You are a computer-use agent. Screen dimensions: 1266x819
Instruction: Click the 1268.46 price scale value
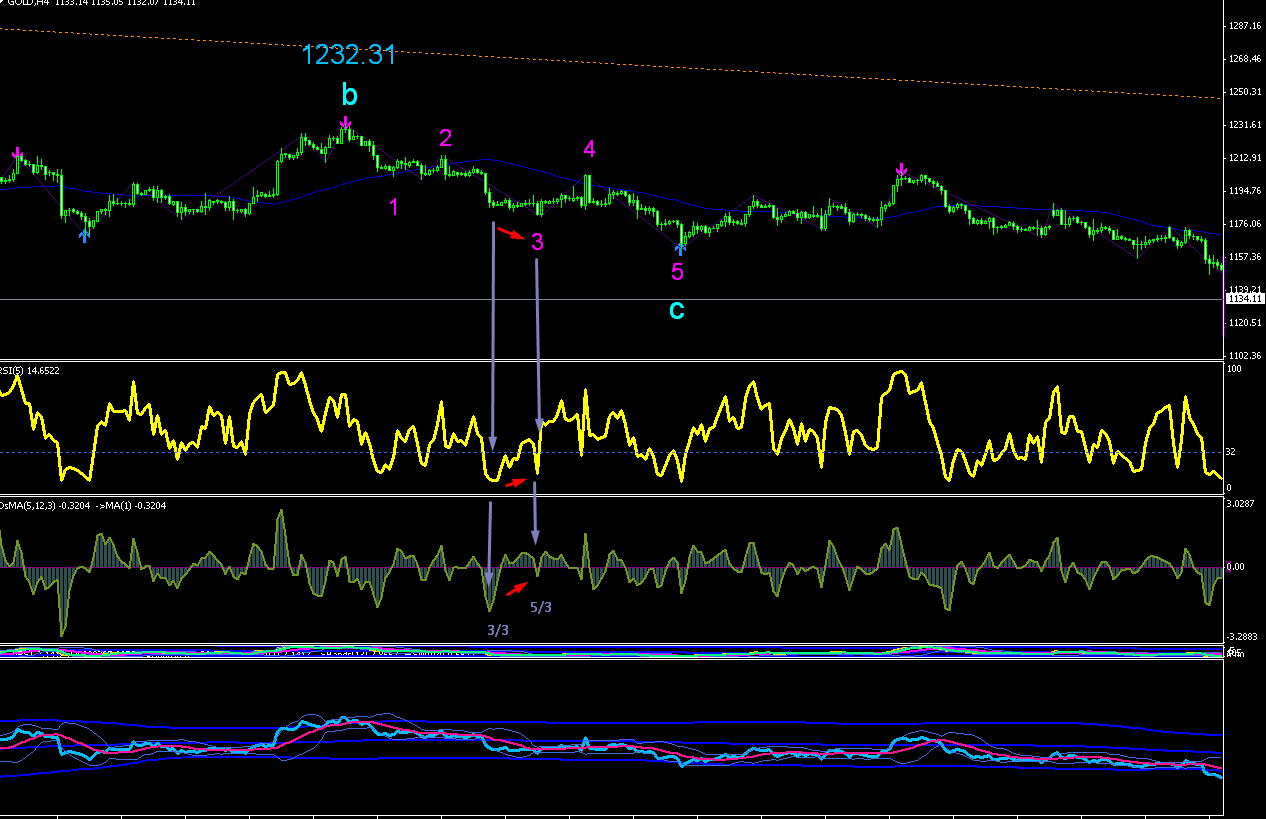point(1245,58)
